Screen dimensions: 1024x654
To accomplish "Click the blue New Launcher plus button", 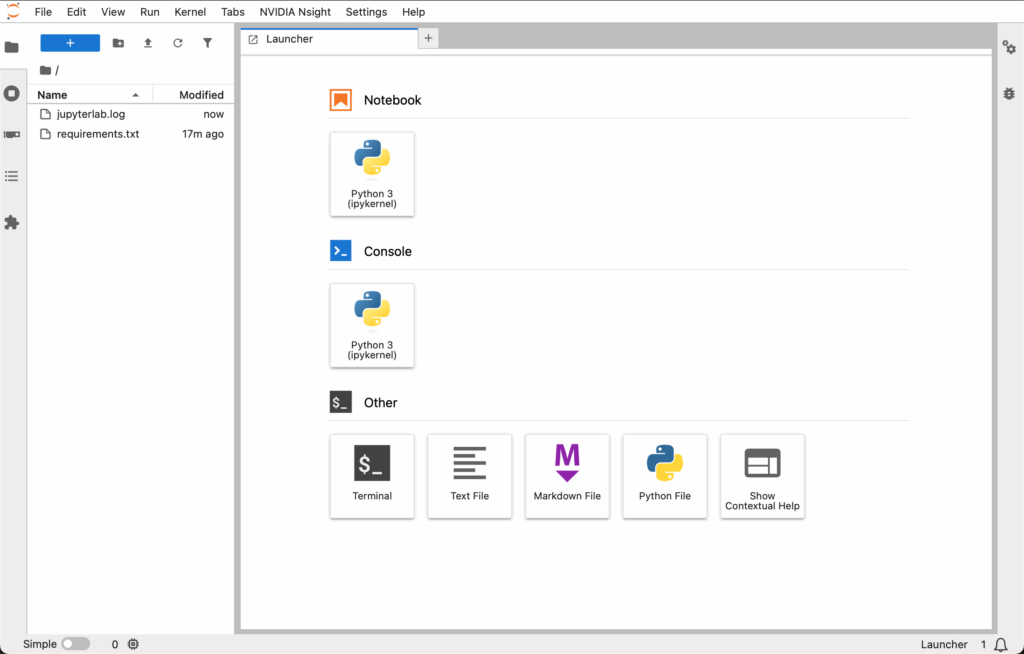I will (x=70, y=43).
